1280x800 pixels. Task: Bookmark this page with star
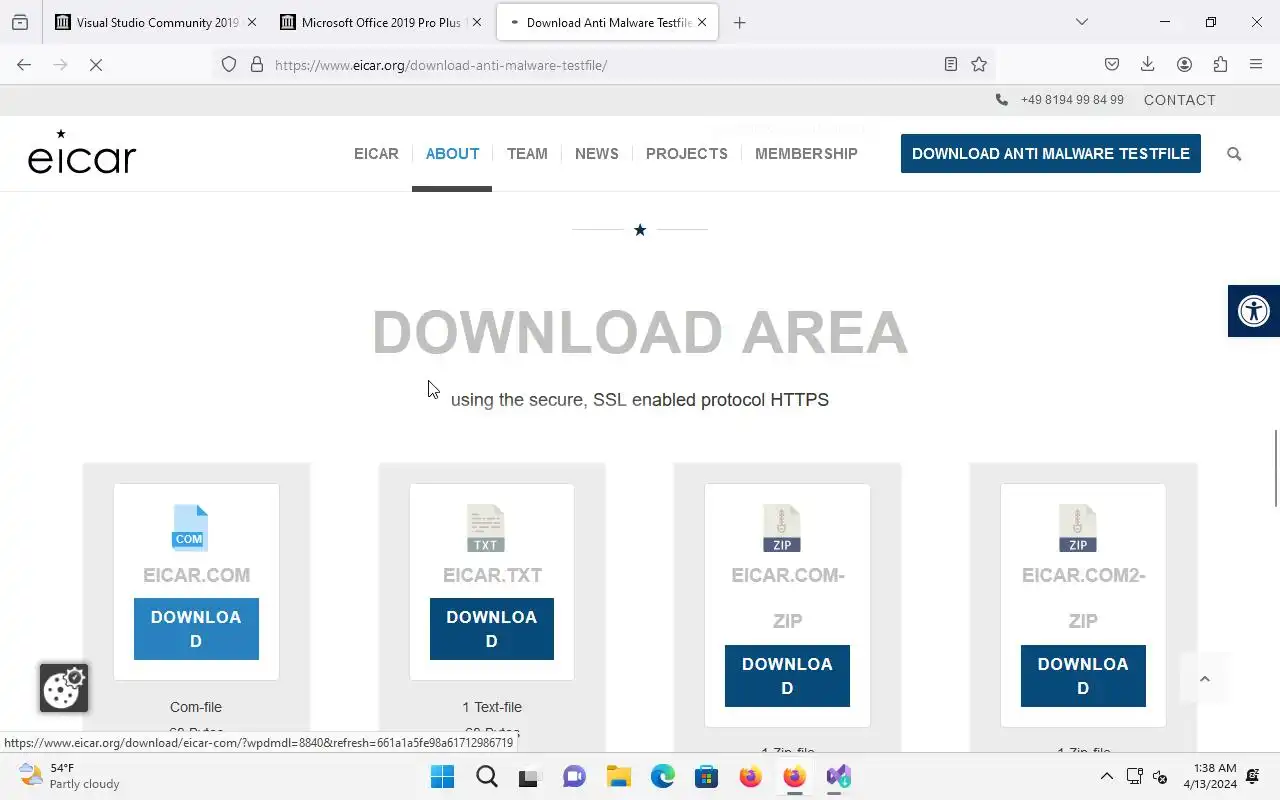click(x=979, y=65)
